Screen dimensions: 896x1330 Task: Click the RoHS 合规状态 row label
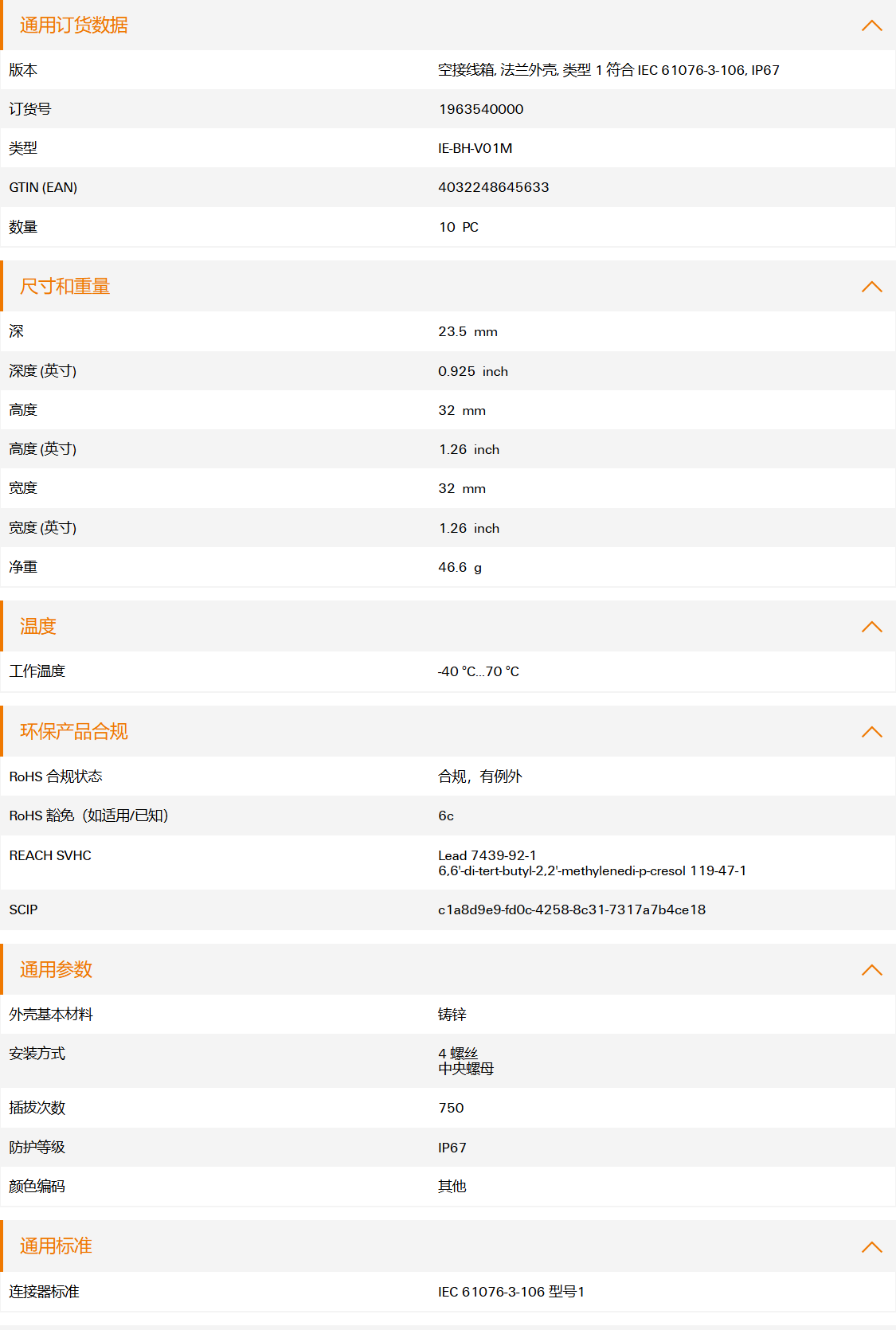click(56, 776)
